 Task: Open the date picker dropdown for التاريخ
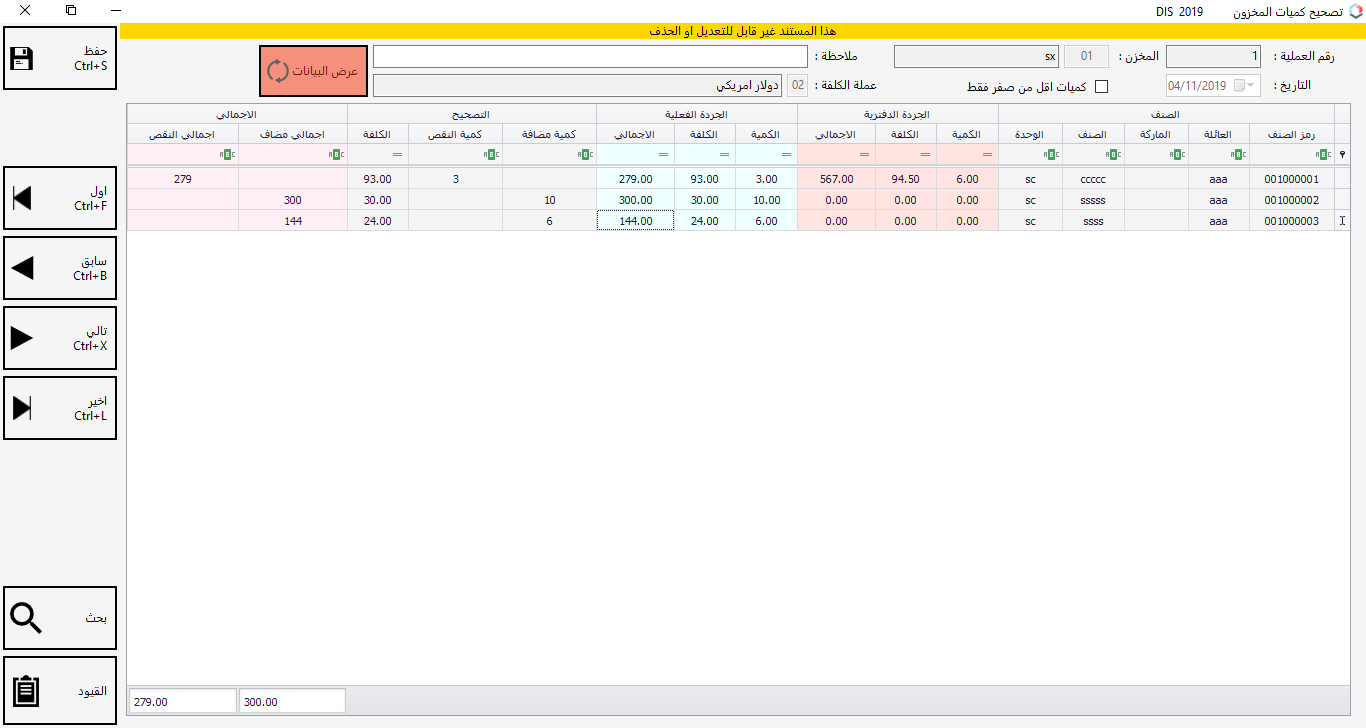pos(1250,86)
